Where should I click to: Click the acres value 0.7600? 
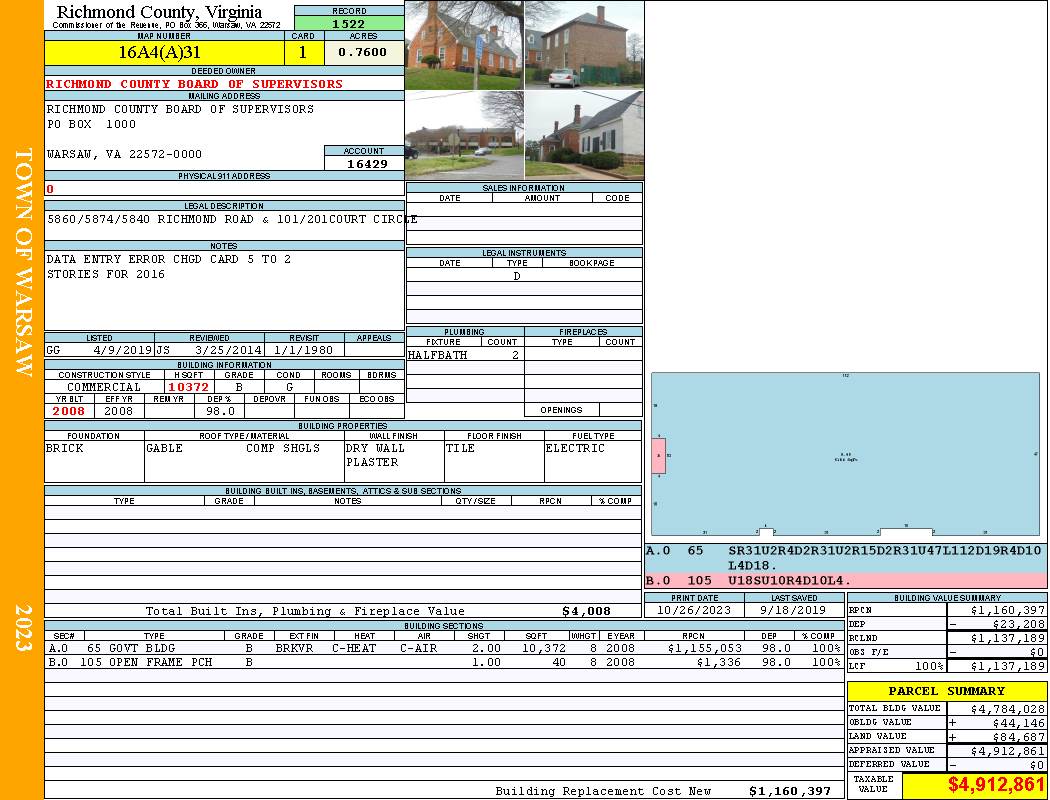(x=363, y=52)
